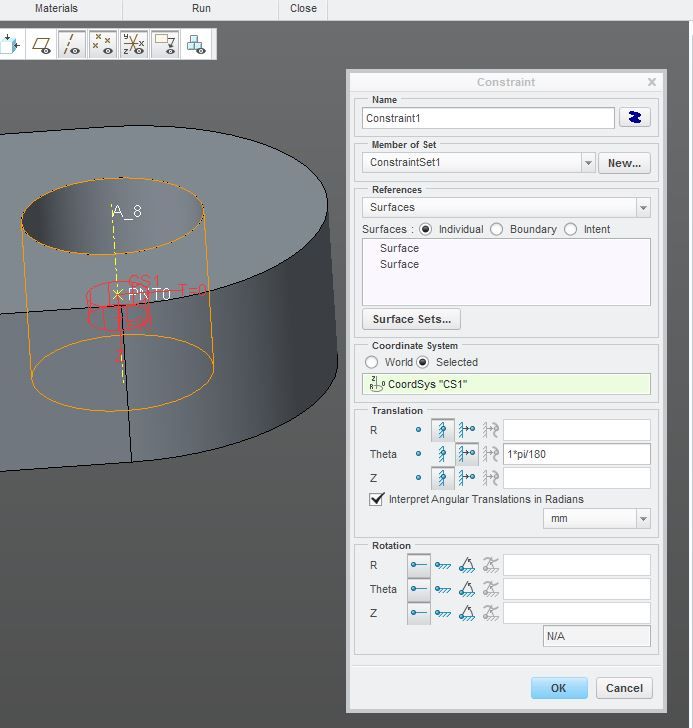The height and width of the screenshot is (728, 693).
Task: Expand the Surfaces references dropdown
Action: tap(643, 208)
